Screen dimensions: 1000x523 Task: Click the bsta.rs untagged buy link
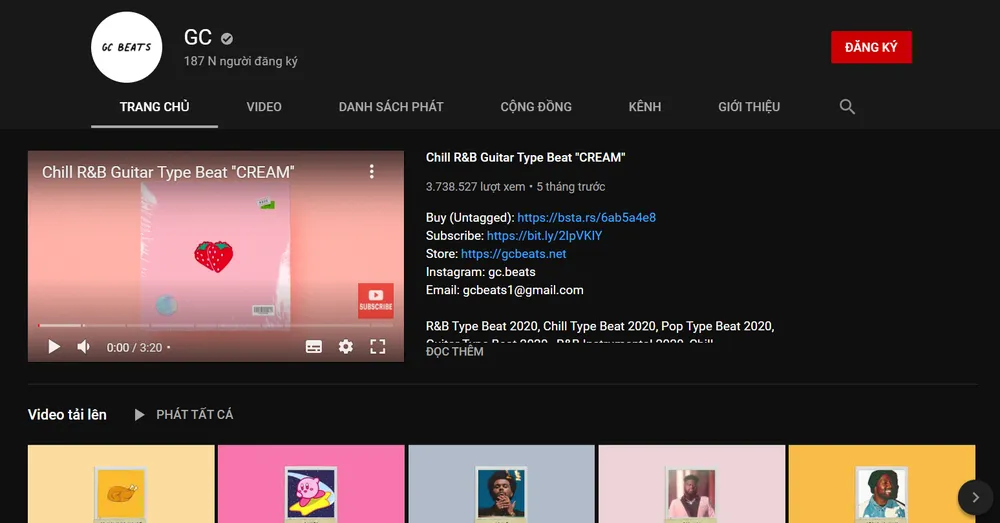coord(586,218)
